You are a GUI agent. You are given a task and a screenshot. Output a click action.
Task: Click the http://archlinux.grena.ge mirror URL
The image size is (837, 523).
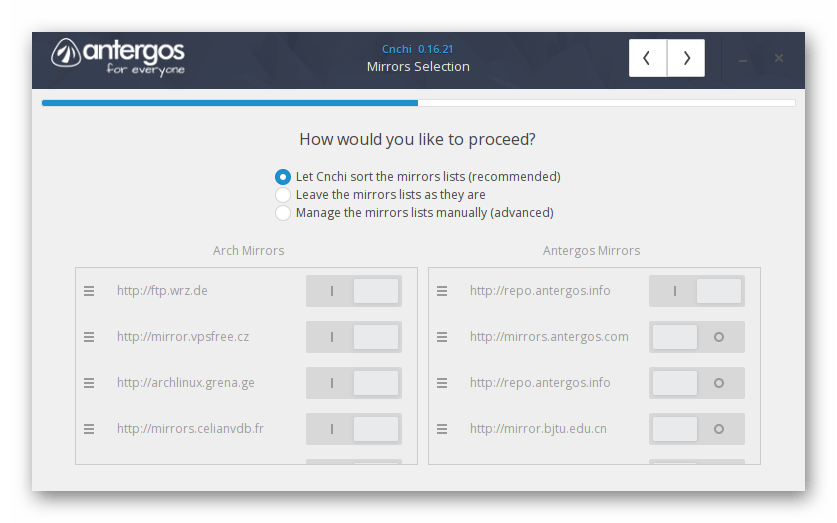tap(186, 383)
